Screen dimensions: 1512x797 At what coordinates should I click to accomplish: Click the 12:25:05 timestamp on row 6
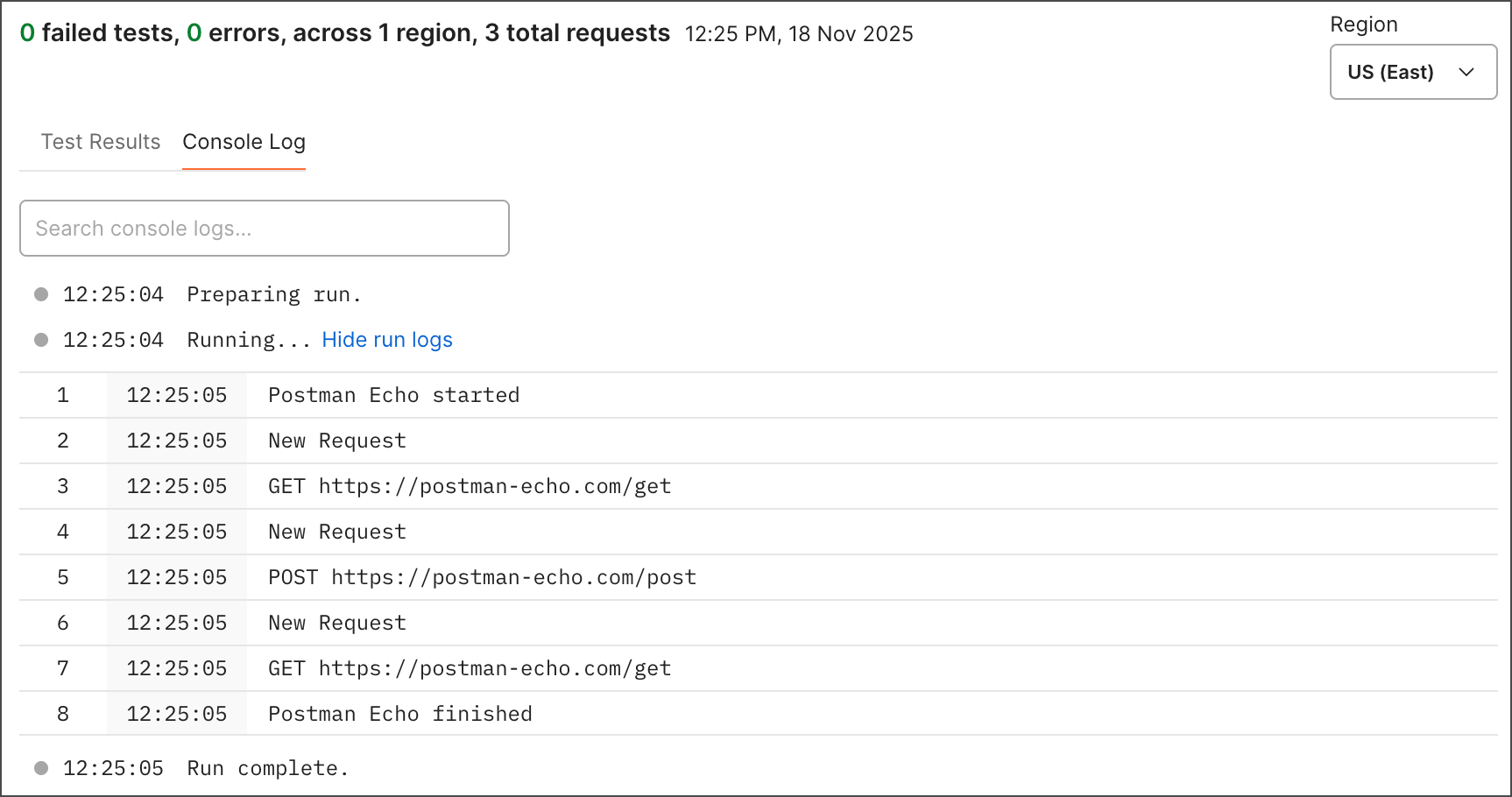pyautogui.click(x=177, y=623)
